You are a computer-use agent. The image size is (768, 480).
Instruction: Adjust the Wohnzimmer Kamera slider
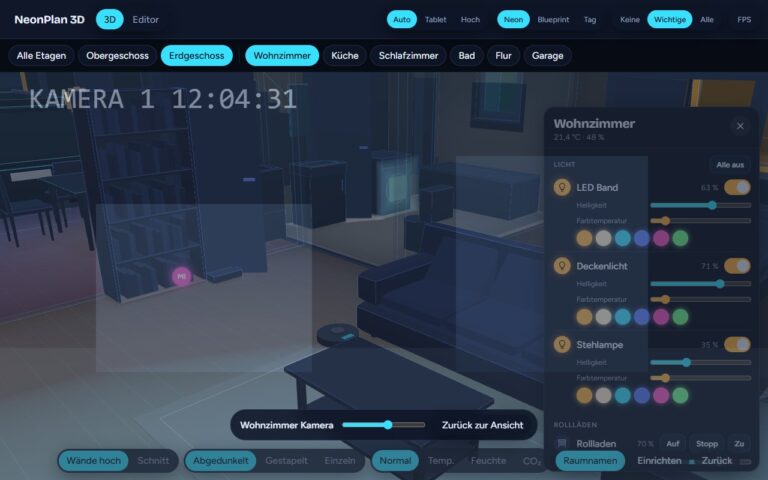384,425
